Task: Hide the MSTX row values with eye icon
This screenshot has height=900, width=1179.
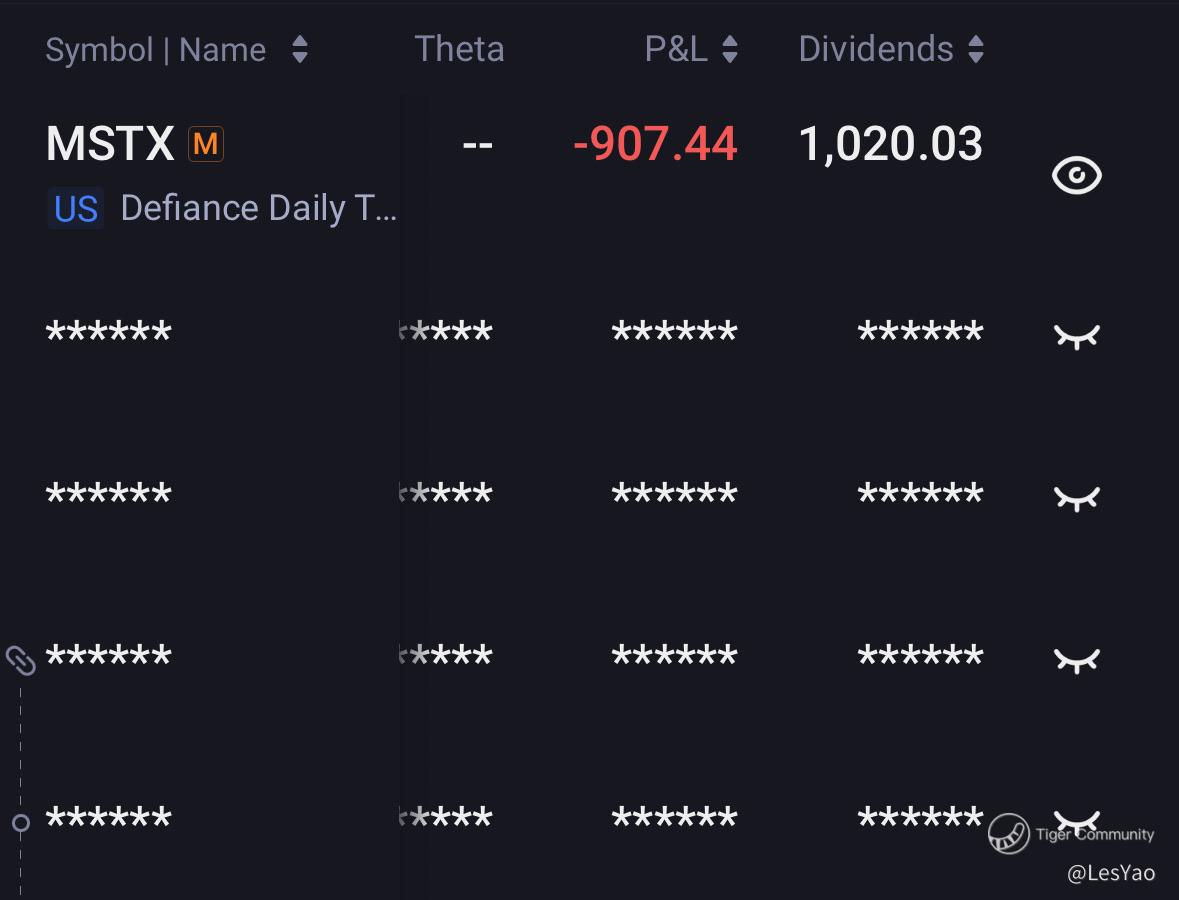Action: click(1077, 175)
